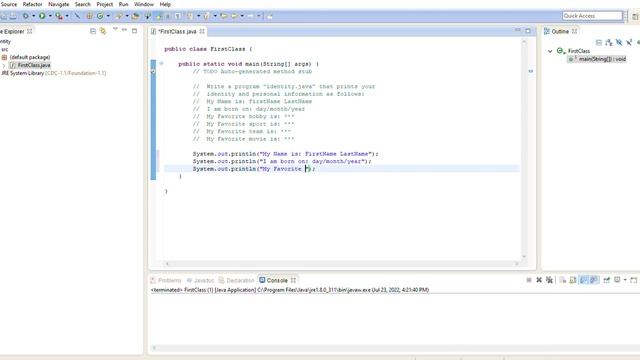The height and width of the screenshot is (360, 640).
Task: Click the editor vertical scrollbar
Action: click(x=524, y=149)
